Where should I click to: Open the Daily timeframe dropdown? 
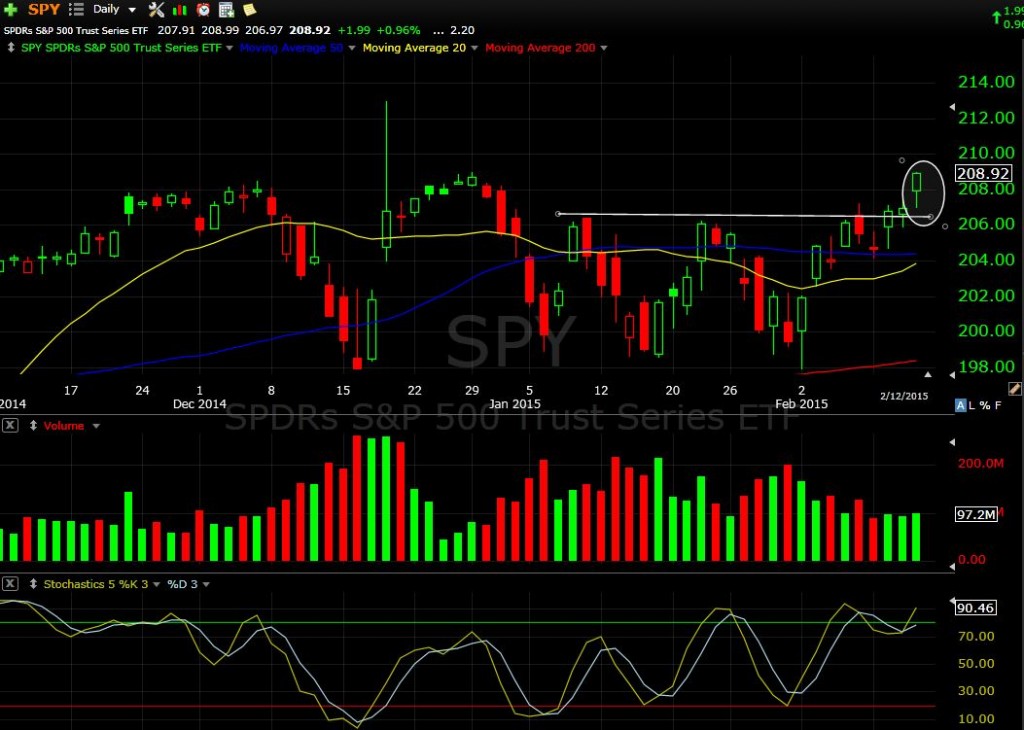[x=132, y=10]
